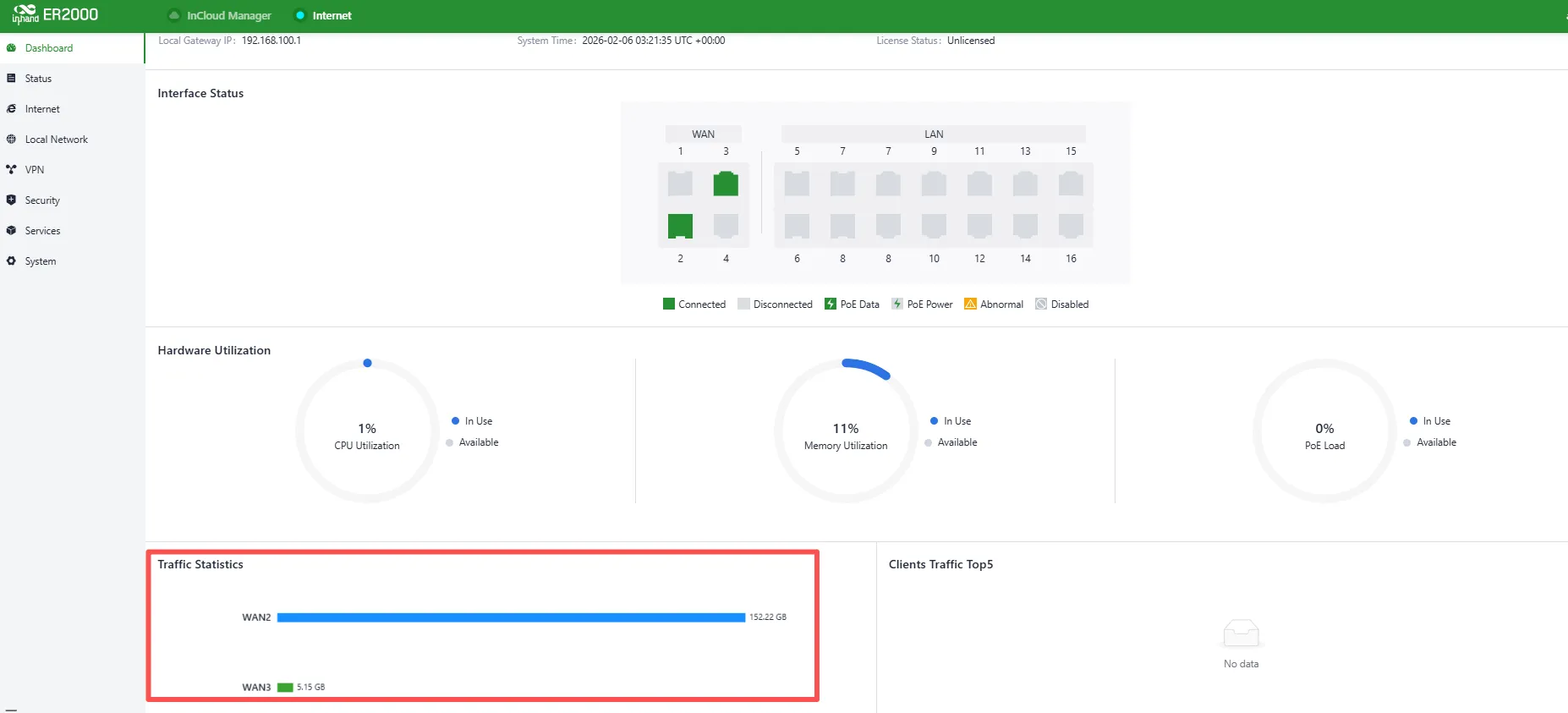Select connected WAN port 3 icon

pos(726,184)
